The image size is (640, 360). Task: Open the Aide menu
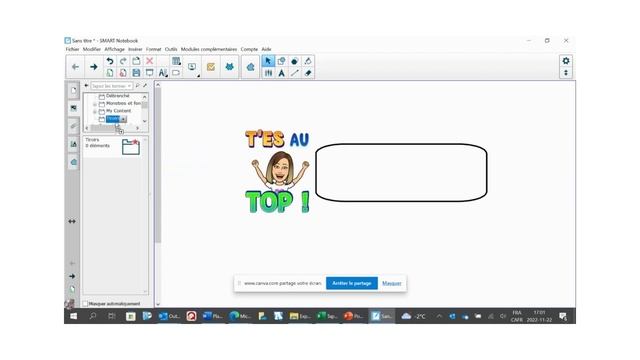[x=266, y=49]
